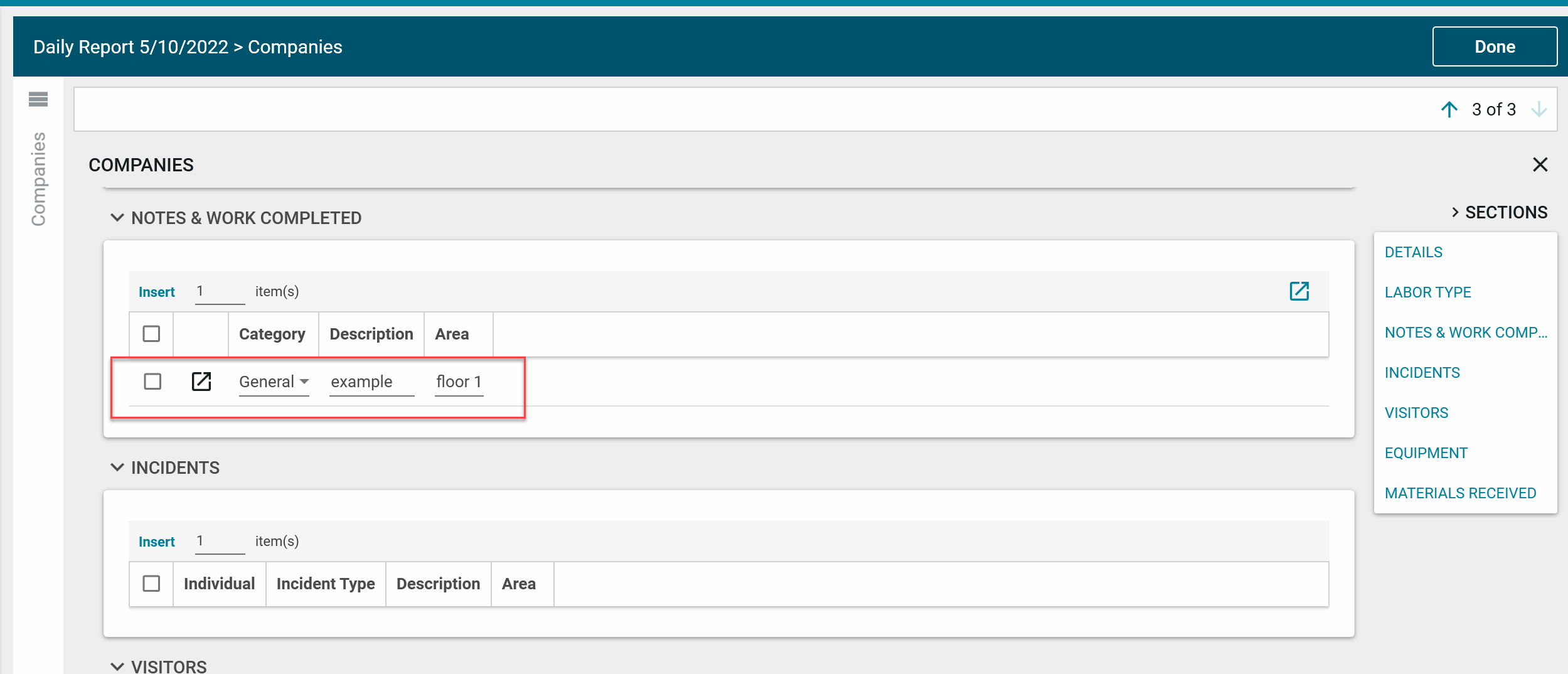Image resolution: width=1568 pixels, height=674 pixels.
Task: Expand the Visitors section chevron
Action: (117, 666)
